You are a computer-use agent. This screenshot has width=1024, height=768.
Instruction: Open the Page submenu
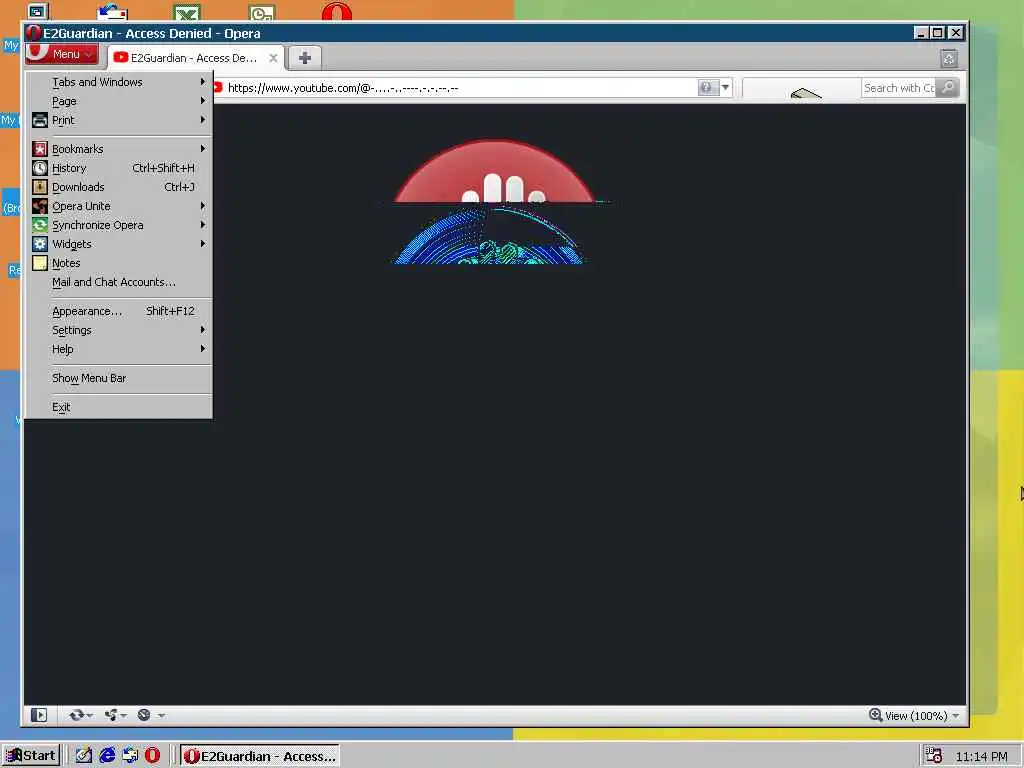(118, 101)
